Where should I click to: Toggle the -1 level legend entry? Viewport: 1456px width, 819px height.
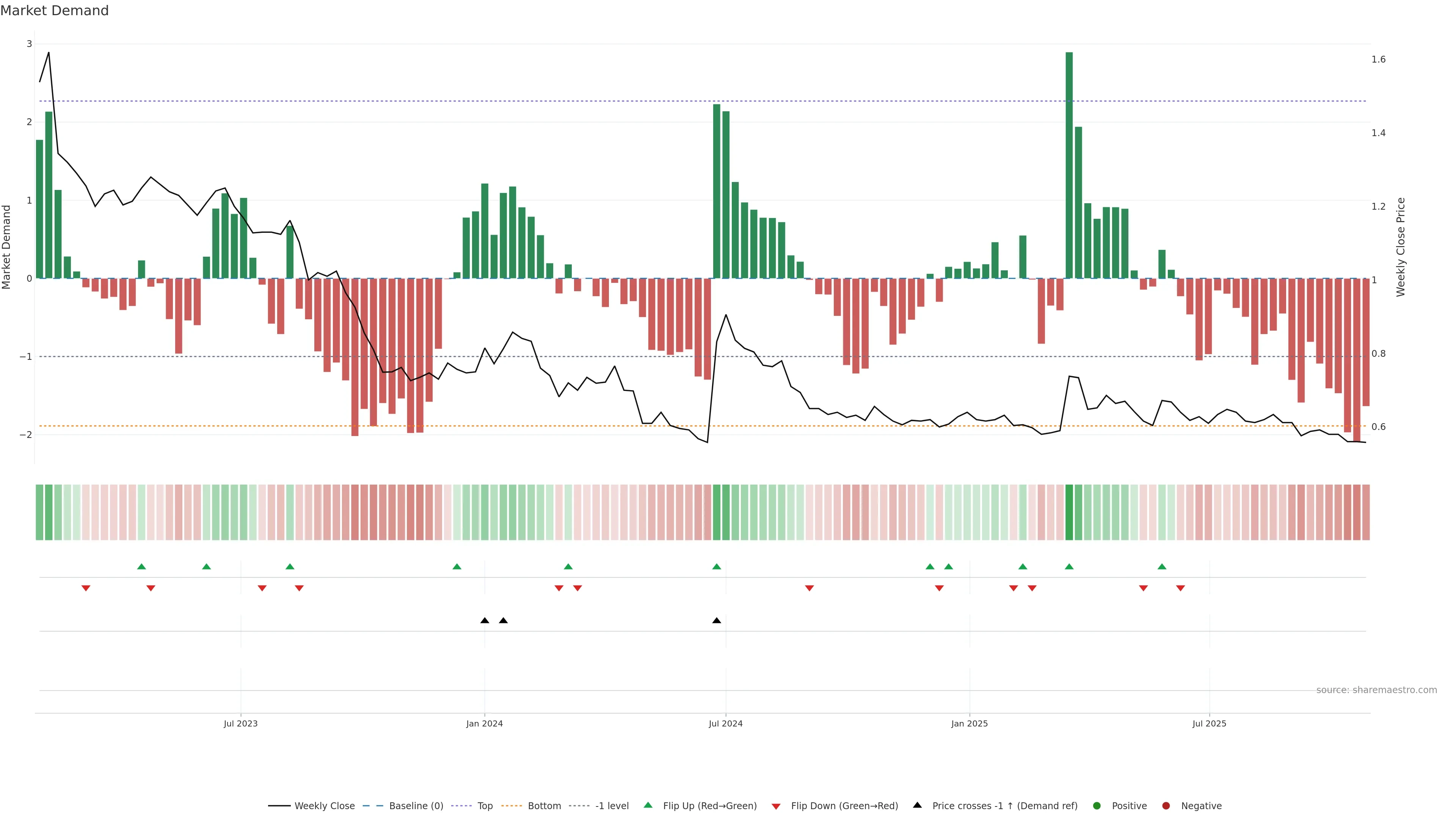(612, 805)
